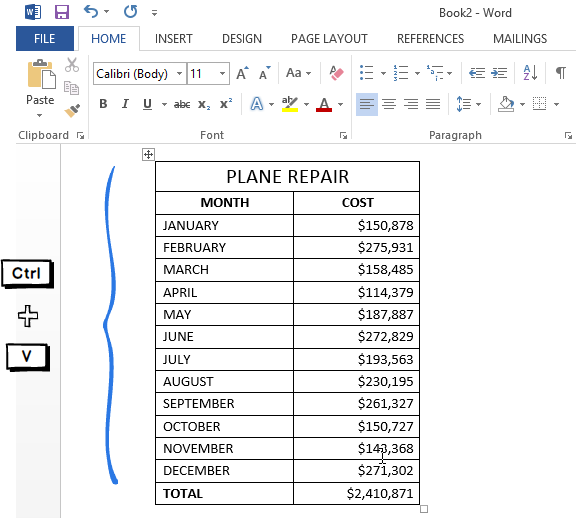Image resolution: width=576 pixels, height=518 pixels.
Task: Justify the paragraph text
Action: tap(433, 104)
